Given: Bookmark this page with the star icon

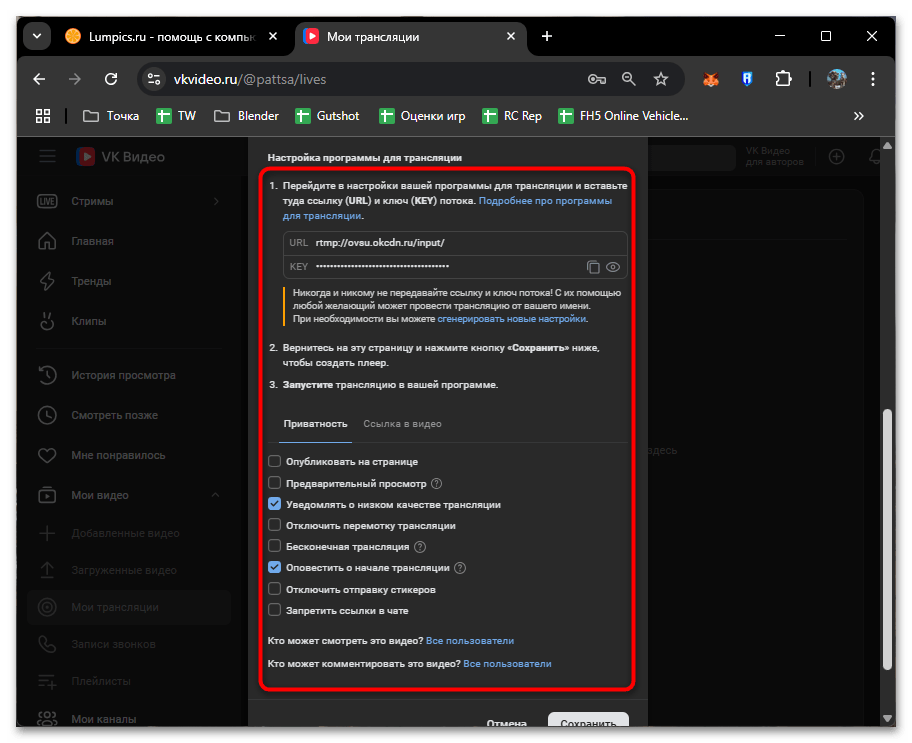Looking at the screenshot, I should click(x=661, y=79).
